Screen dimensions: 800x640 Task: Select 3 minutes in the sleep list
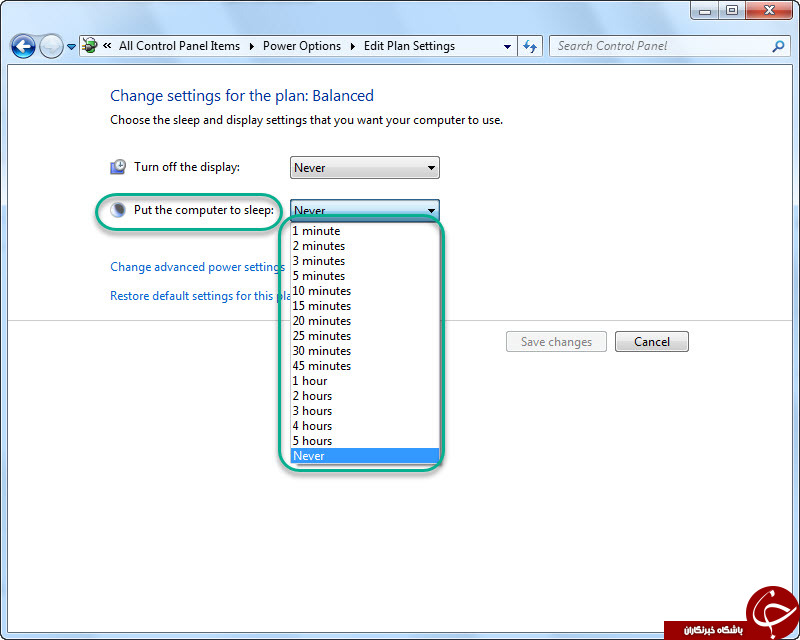[x=364, y=261]
